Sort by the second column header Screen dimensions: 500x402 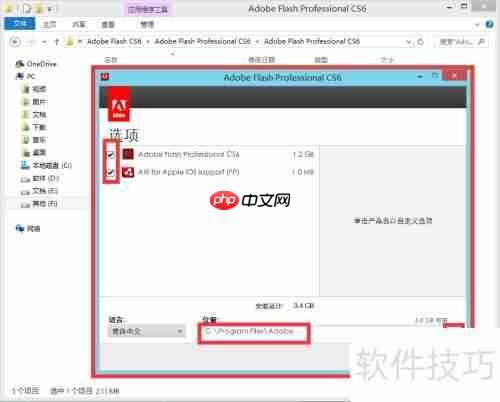click(x=261, y=60)
